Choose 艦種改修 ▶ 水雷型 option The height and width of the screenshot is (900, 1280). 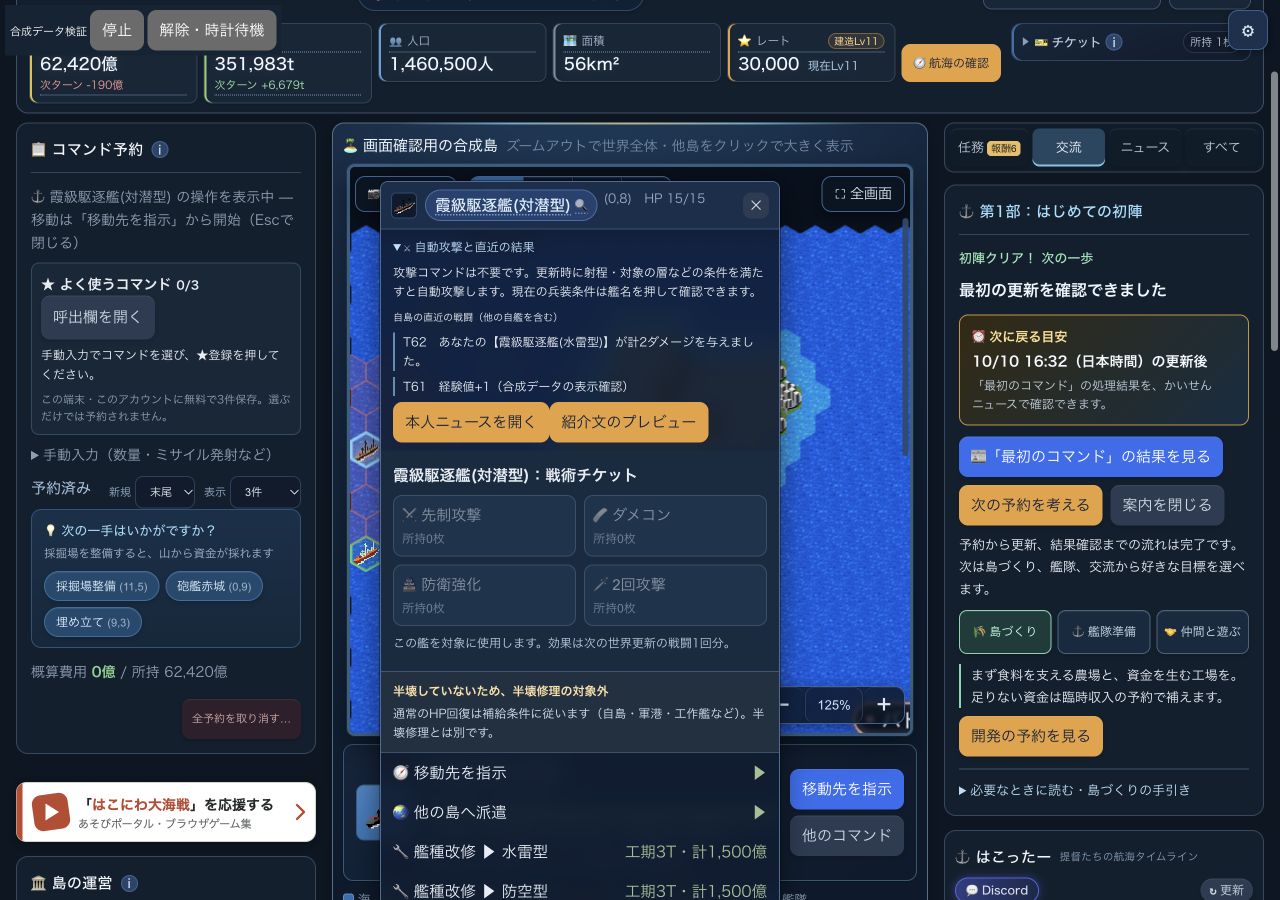[x=580, y=852]
